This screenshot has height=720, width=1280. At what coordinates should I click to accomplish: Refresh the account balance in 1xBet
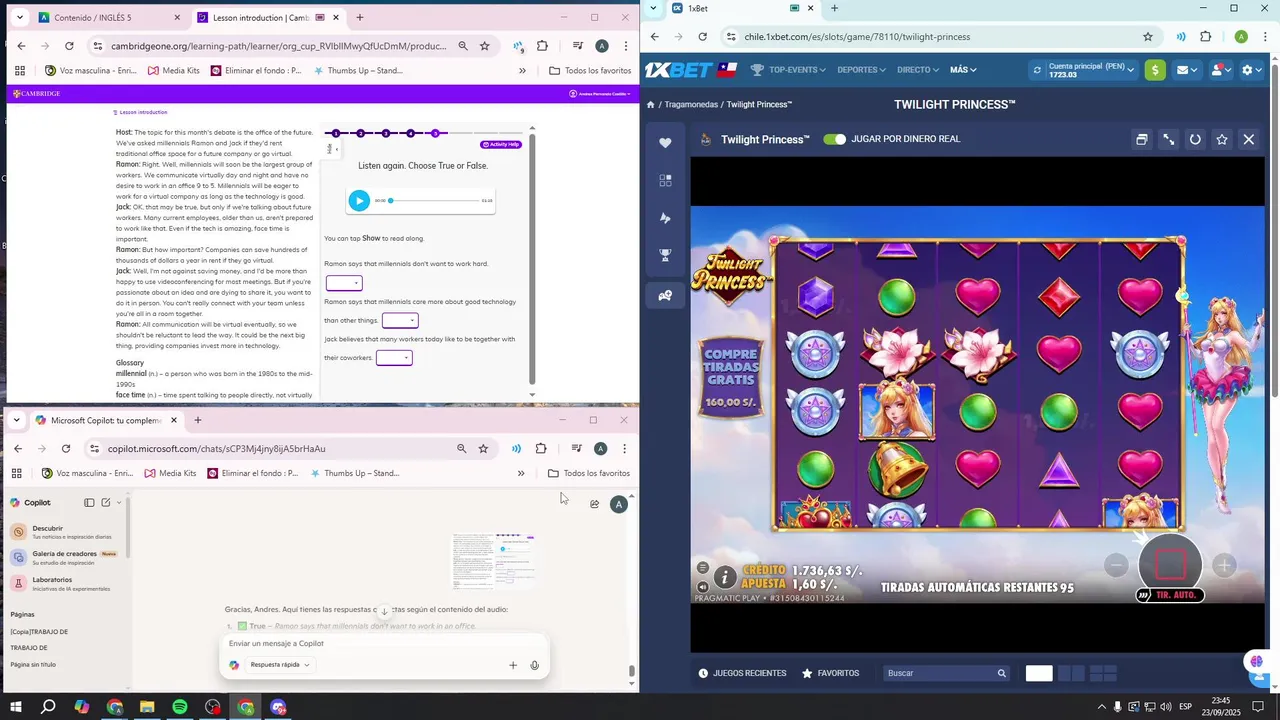tap(1037, 70)
